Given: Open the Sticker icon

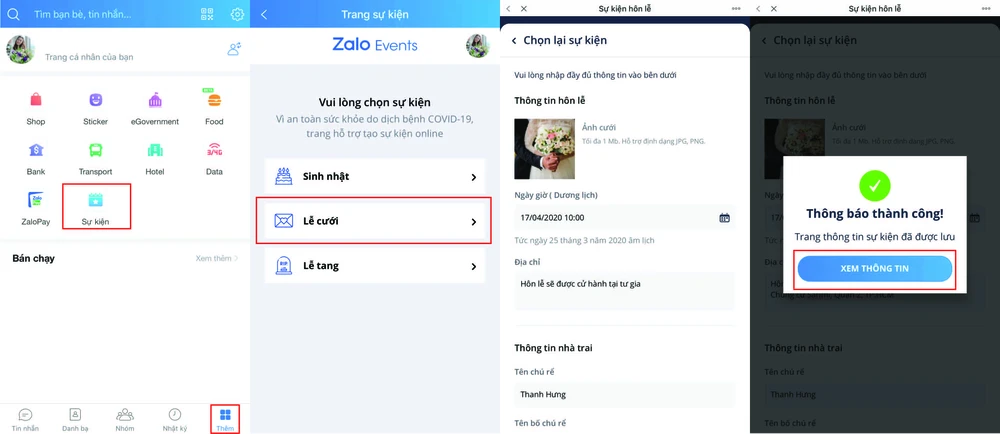Looking at the screenshot, I should point(96,100).
